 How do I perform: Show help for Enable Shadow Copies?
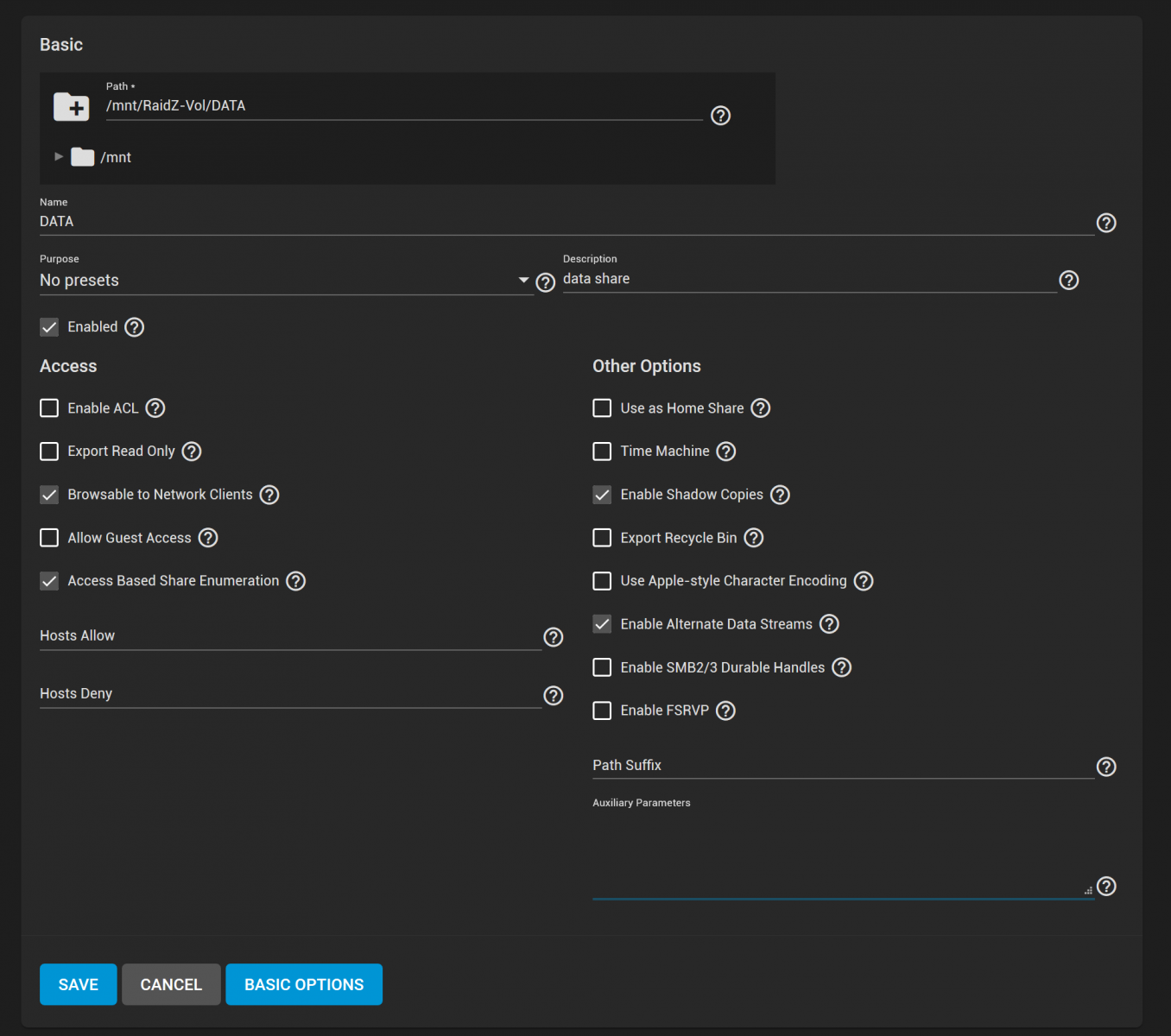[x=780, y=495]
